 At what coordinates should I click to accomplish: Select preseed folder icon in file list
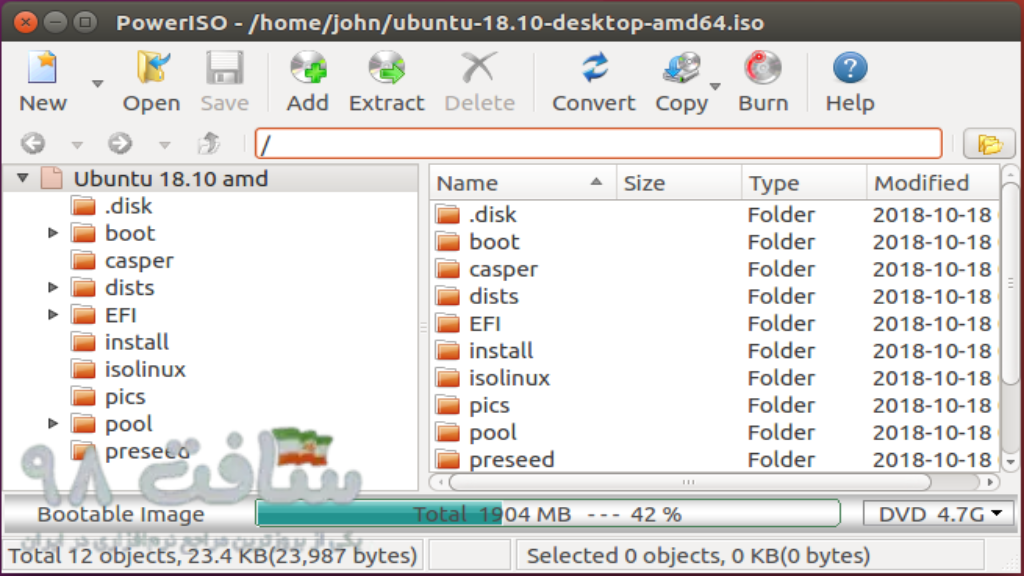(x=448, y=460)
